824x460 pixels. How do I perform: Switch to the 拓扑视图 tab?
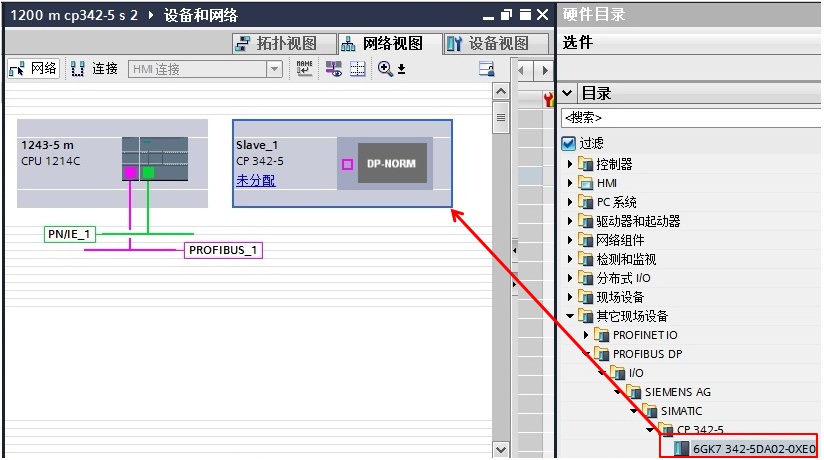tap(284, 44)
